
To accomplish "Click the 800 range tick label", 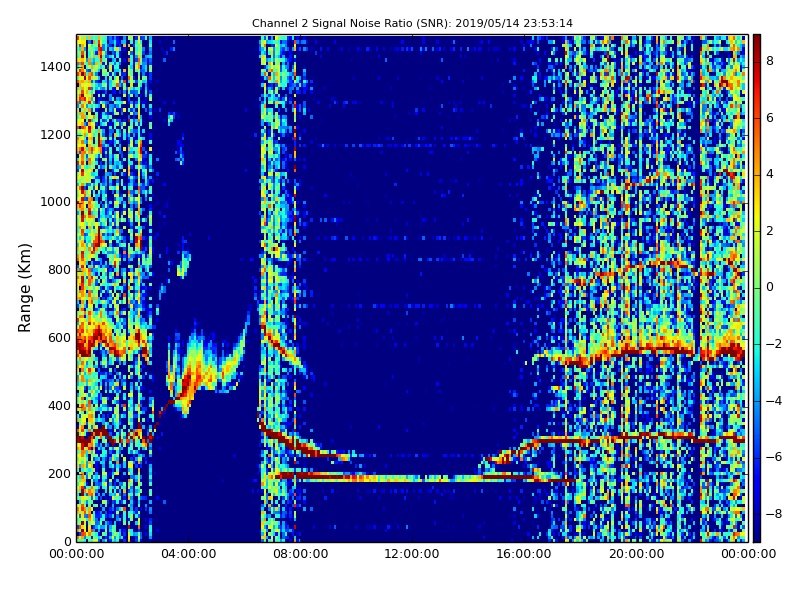I will [x=59, y=270].
